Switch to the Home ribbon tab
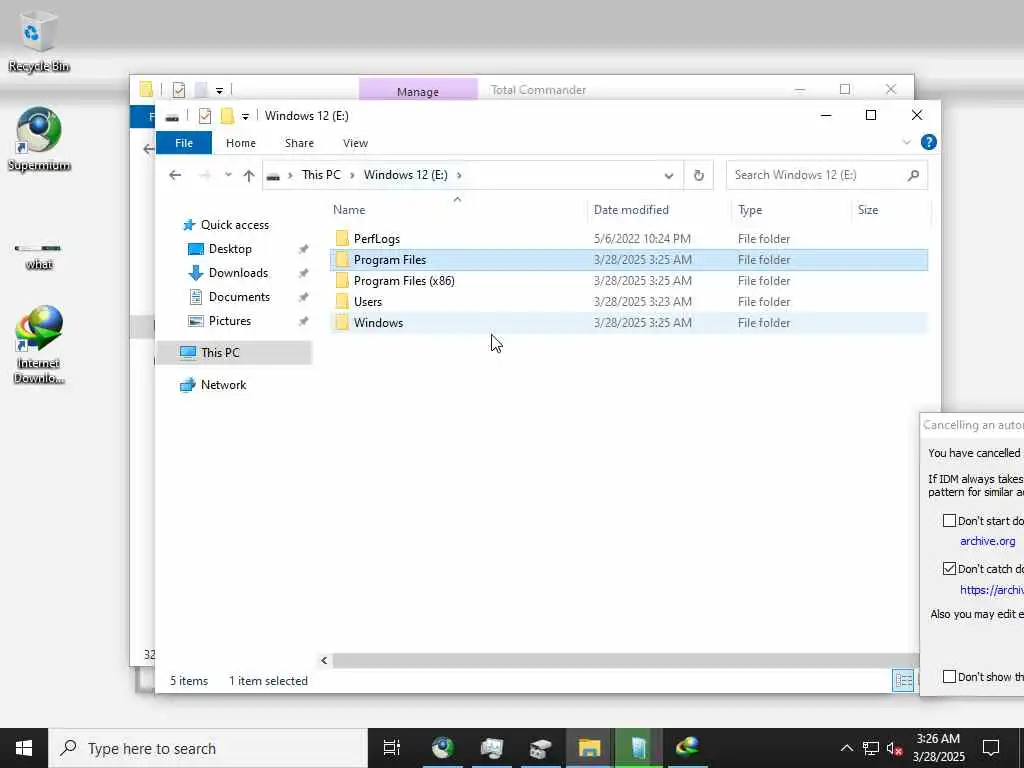Screen dimensions: 1024x768 click(x=241, y=143)
